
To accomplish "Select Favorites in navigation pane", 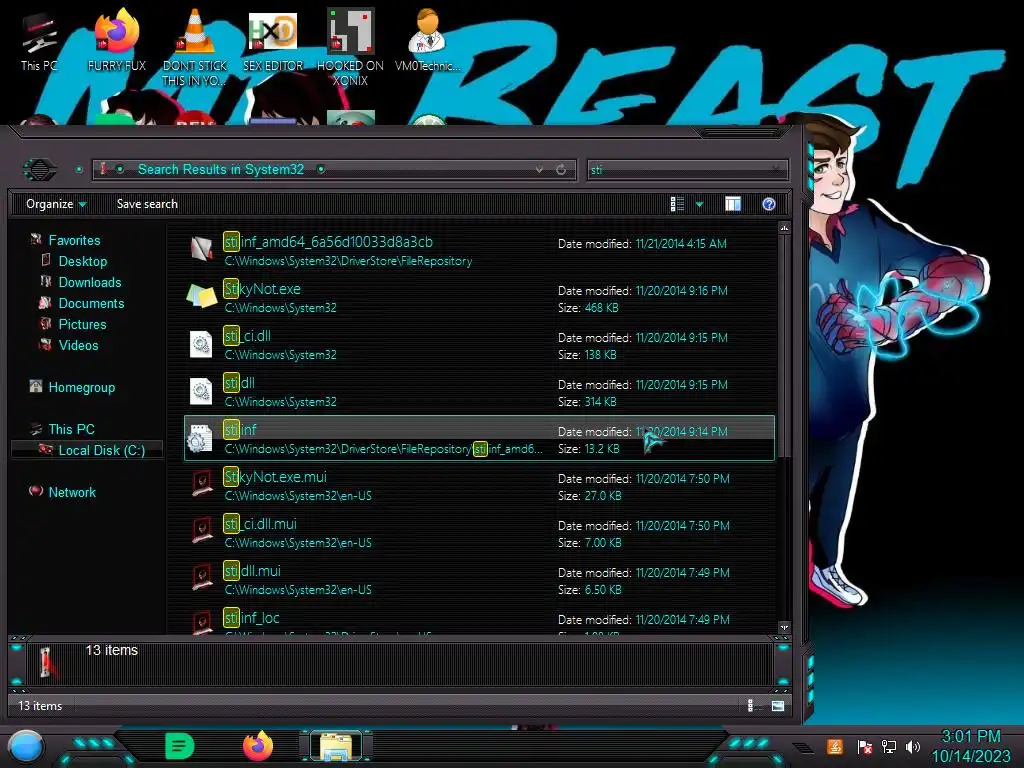I will (x=74, y=240).
